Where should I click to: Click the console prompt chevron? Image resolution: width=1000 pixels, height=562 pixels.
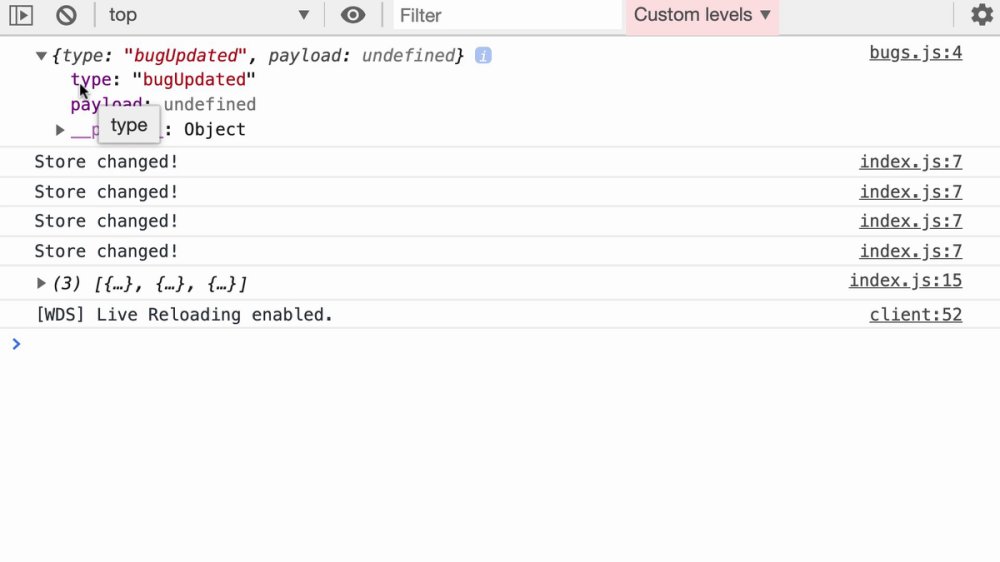click(17, 344)
